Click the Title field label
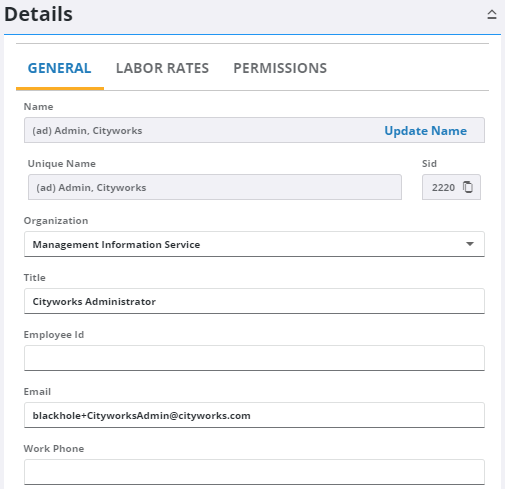Image resolution: width=505 pixels, height=489 pixels. tap(35, 278)
